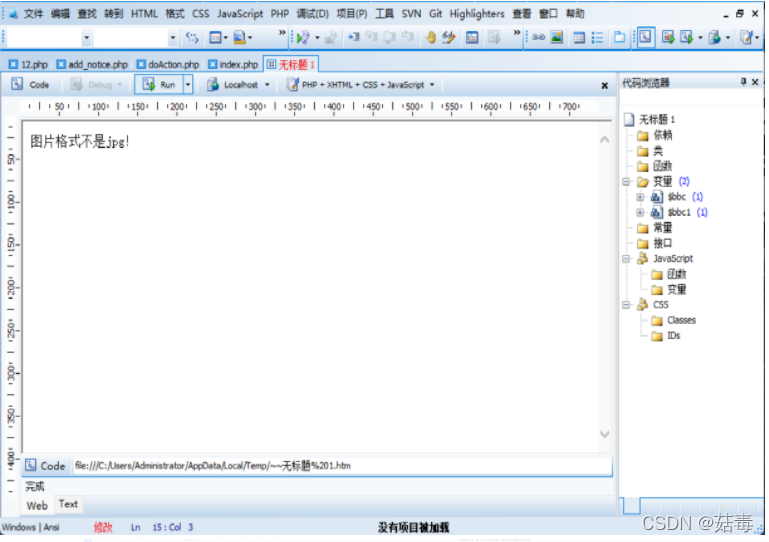Open the dropdown arrow beside the Run button
The height and width of the screenshot is (542, 769).
pyautogui.click(x=188, y=84)
